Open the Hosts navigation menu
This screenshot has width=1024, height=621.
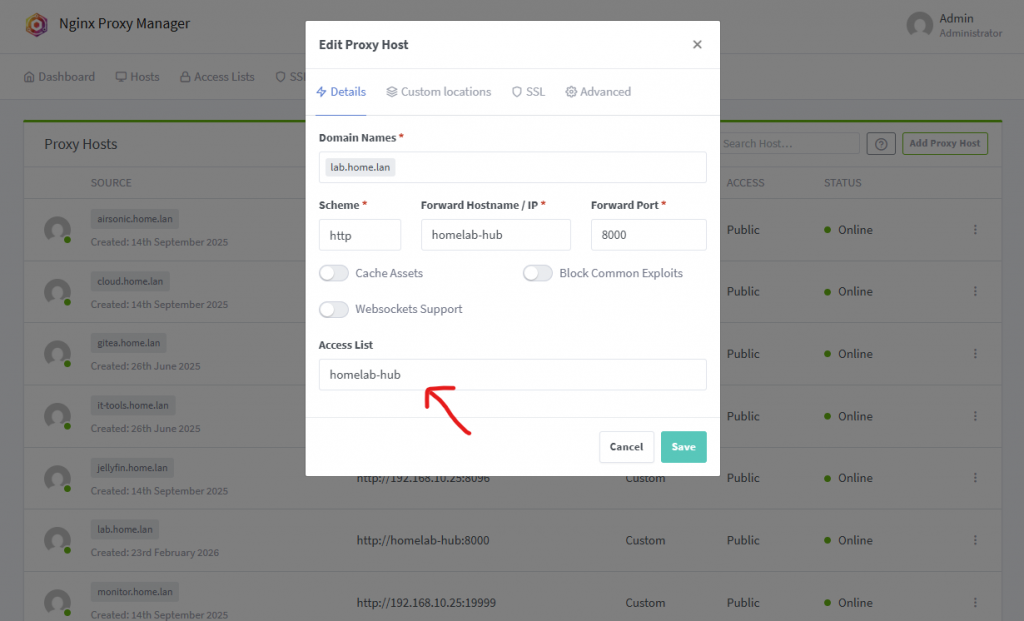[137, 77]
